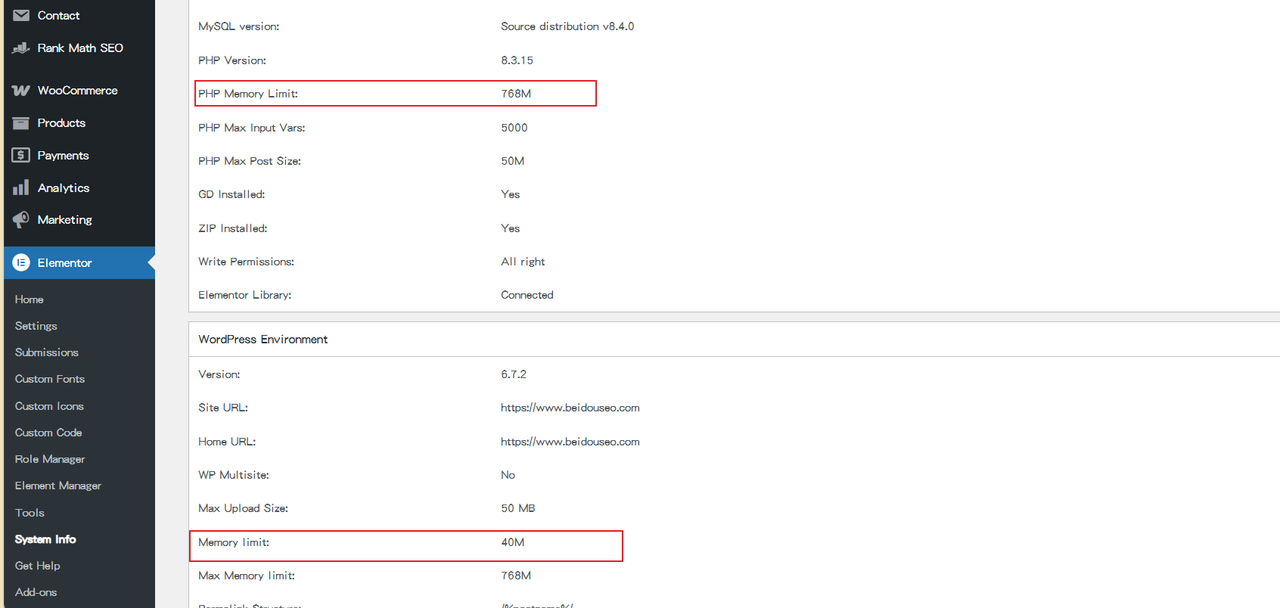Screen dimensions: 1280x608
Task: Click the Analytics bar chart icon
Action: (x=20, y=188)
